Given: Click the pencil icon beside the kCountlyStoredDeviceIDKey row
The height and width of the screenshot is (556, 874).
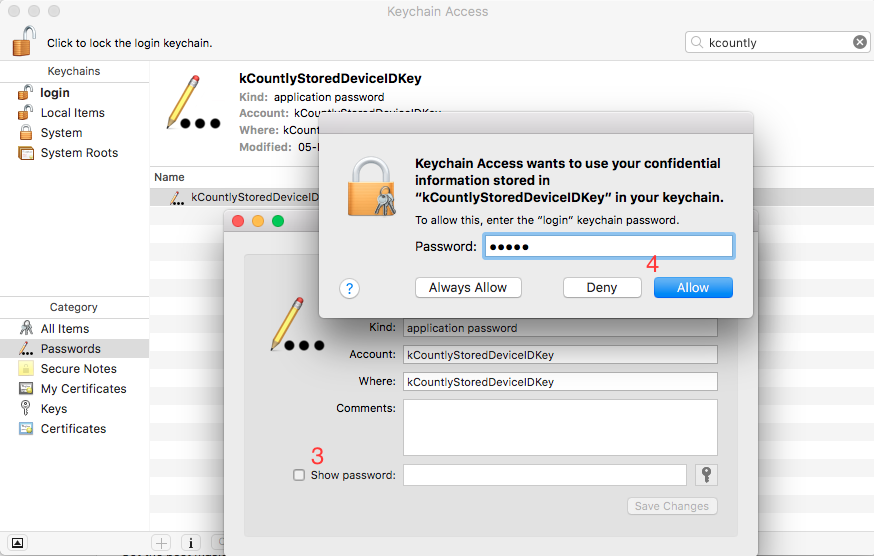Looking at the screenshot, I should tap(177, 198).
